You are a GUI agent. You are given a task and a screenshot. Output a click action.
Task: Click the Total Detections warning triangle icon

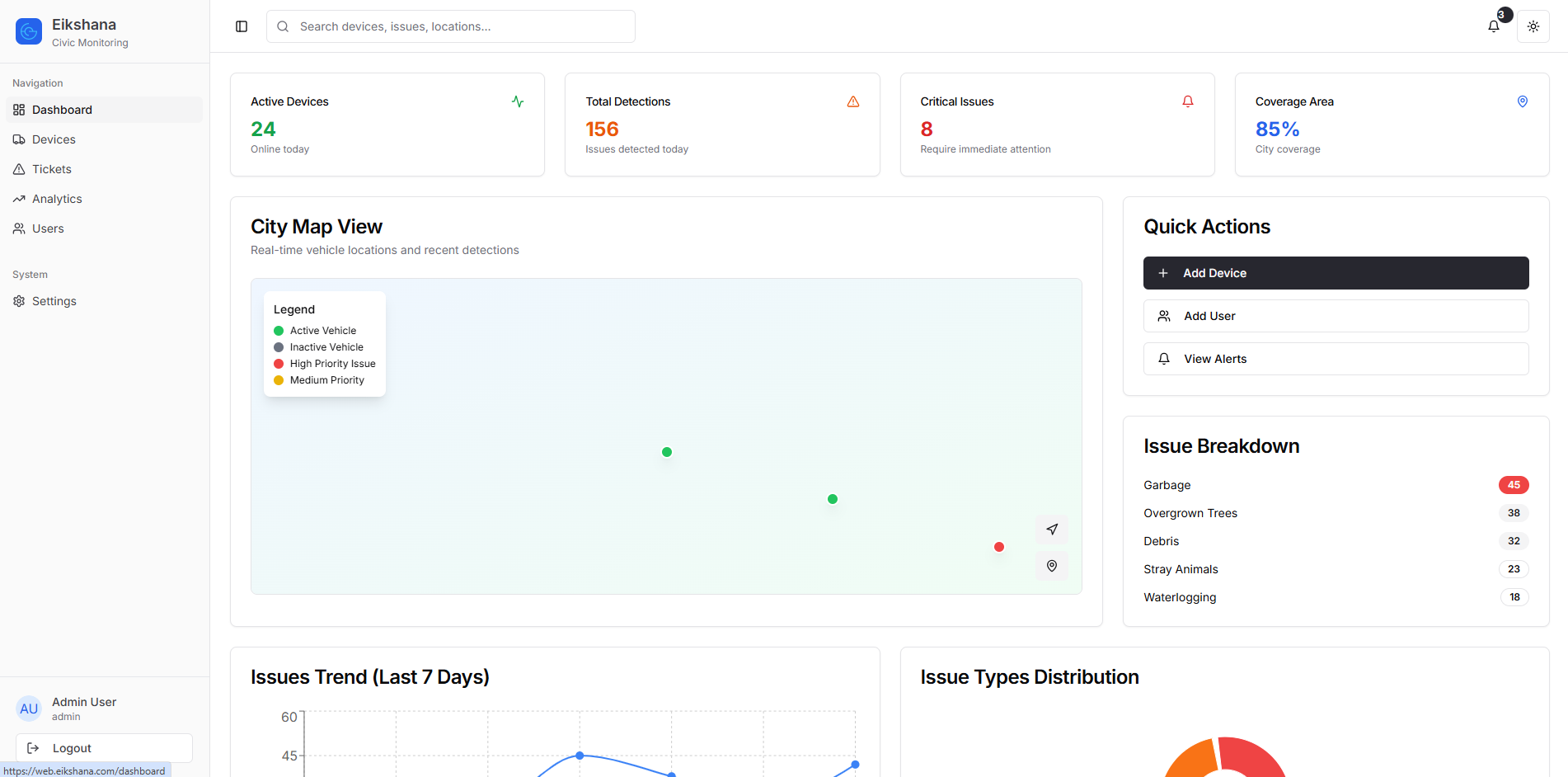(x=853, y=101)
